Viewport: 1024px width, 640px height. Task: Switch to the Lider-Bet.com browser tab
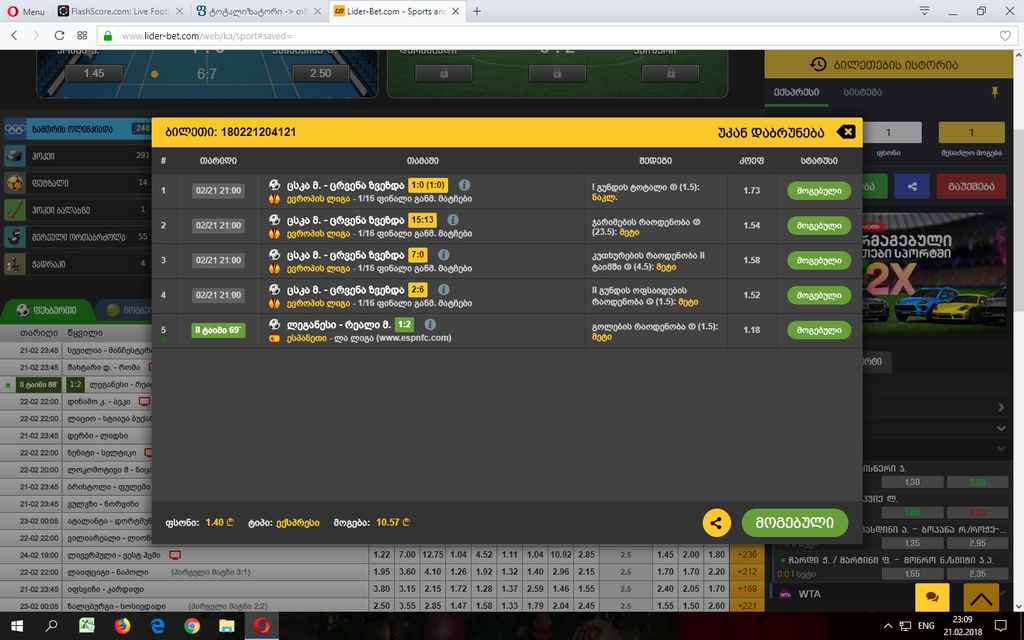pos(396,11)
